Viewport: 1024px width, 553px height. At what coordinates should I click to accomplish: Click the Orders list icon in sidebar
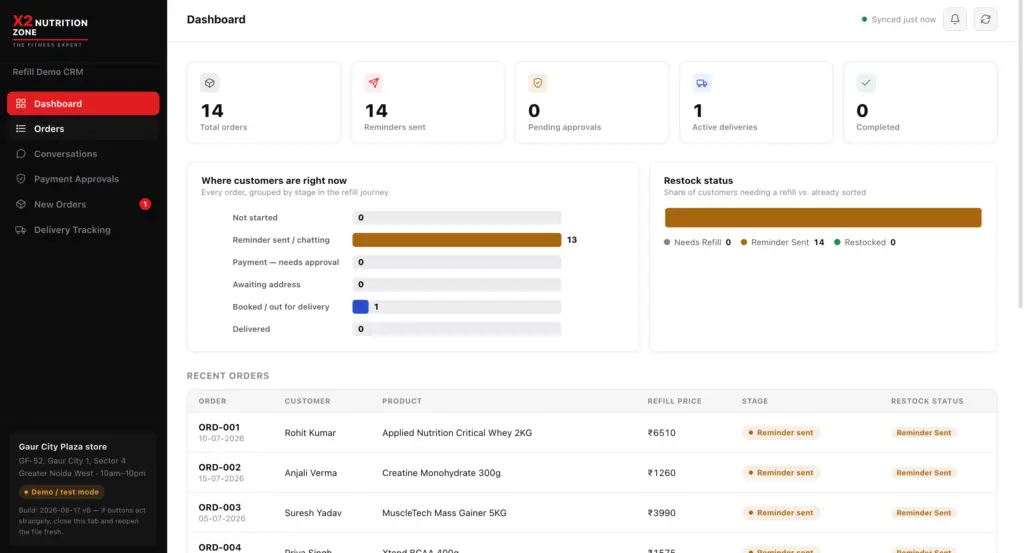pyautogui.click(x=21, y=129)
